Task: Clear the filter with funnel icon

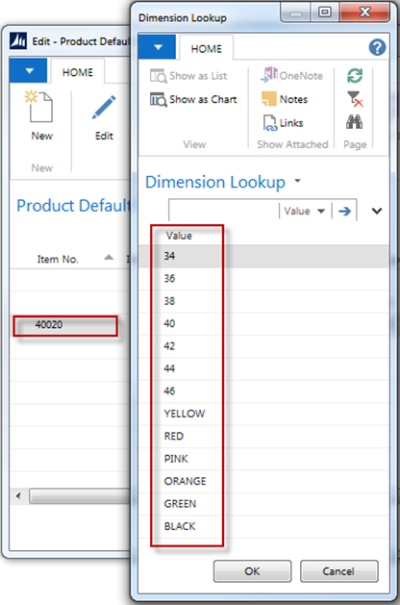Action: point(354,99)
